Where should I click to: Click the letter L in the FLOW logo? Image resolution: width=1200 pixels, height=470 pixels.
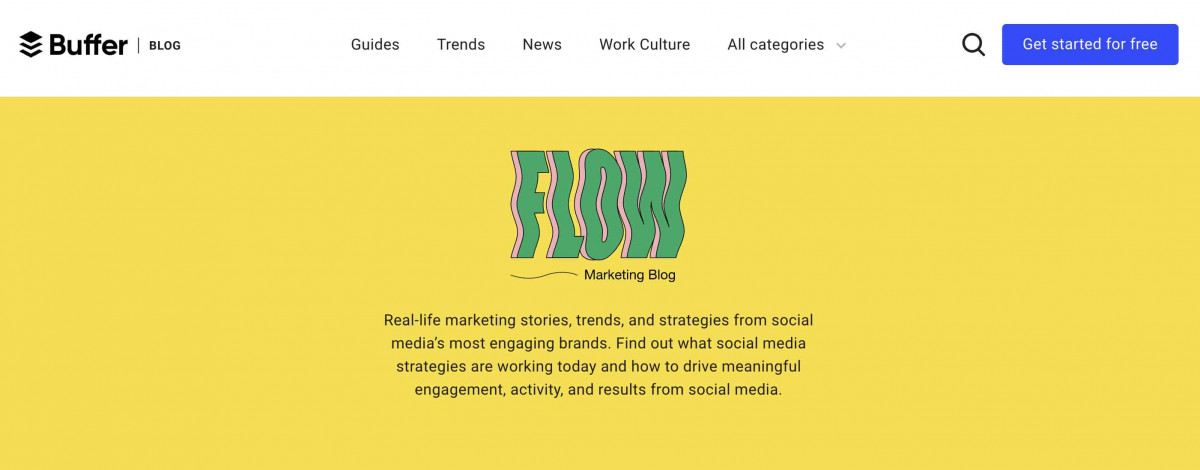pos(565,204)
